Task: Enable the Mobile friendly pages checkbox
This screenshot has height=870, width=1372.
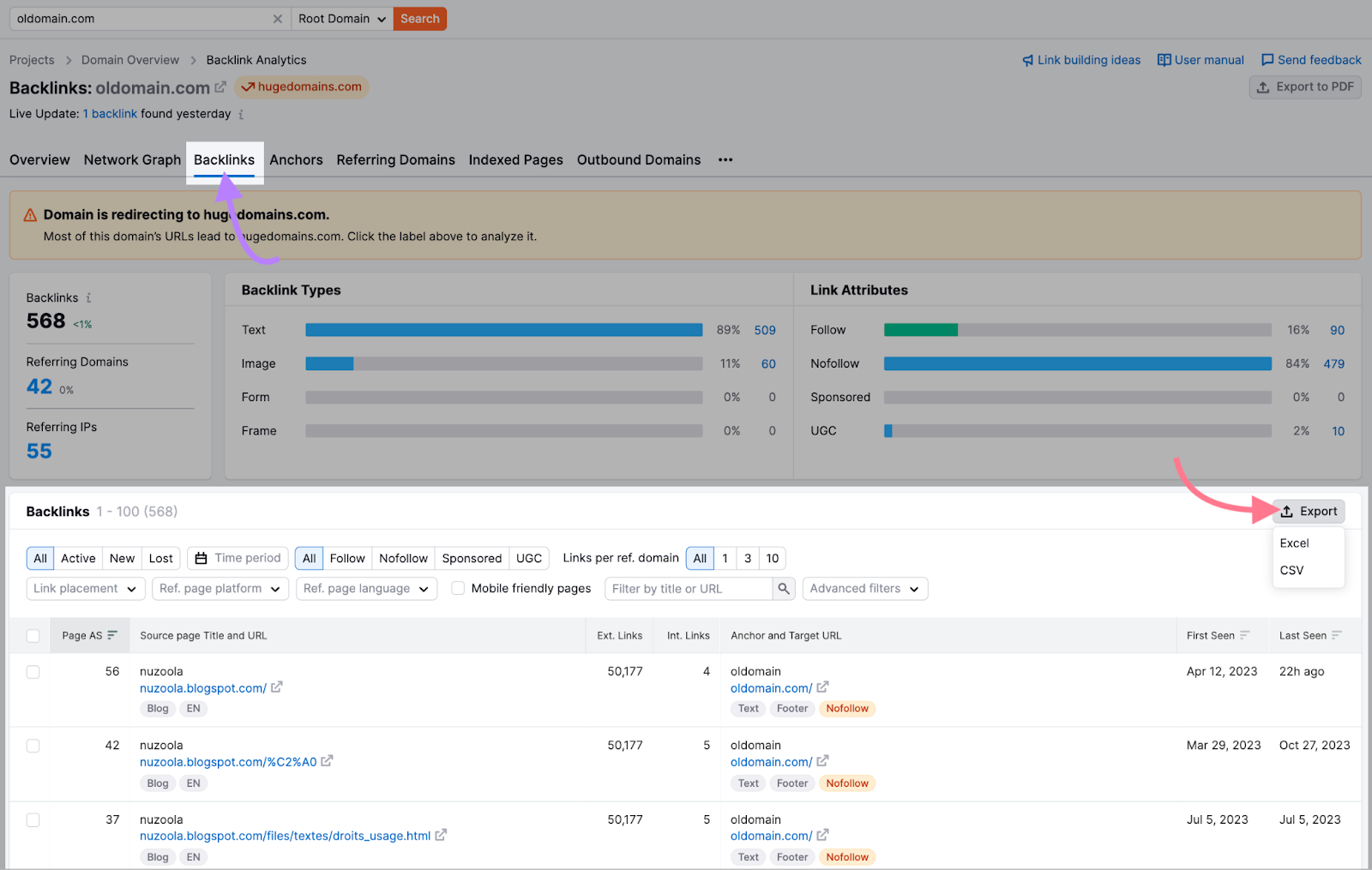Action: pos(459,588)
